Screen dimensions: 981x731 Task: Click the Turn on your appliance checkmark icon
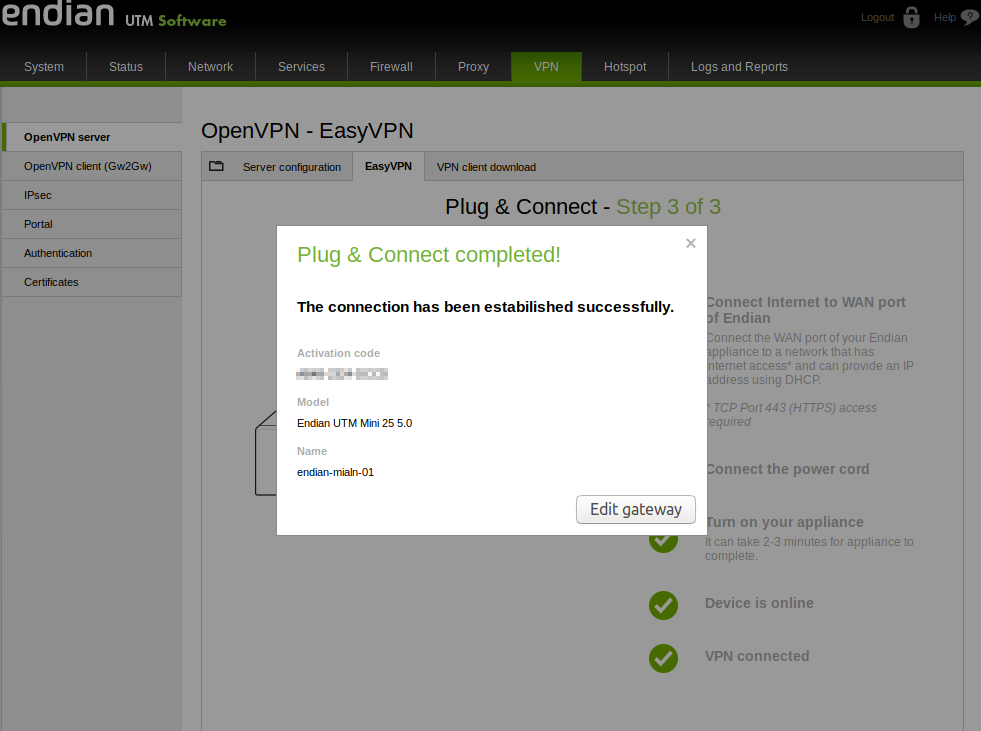tap(663, 543)
